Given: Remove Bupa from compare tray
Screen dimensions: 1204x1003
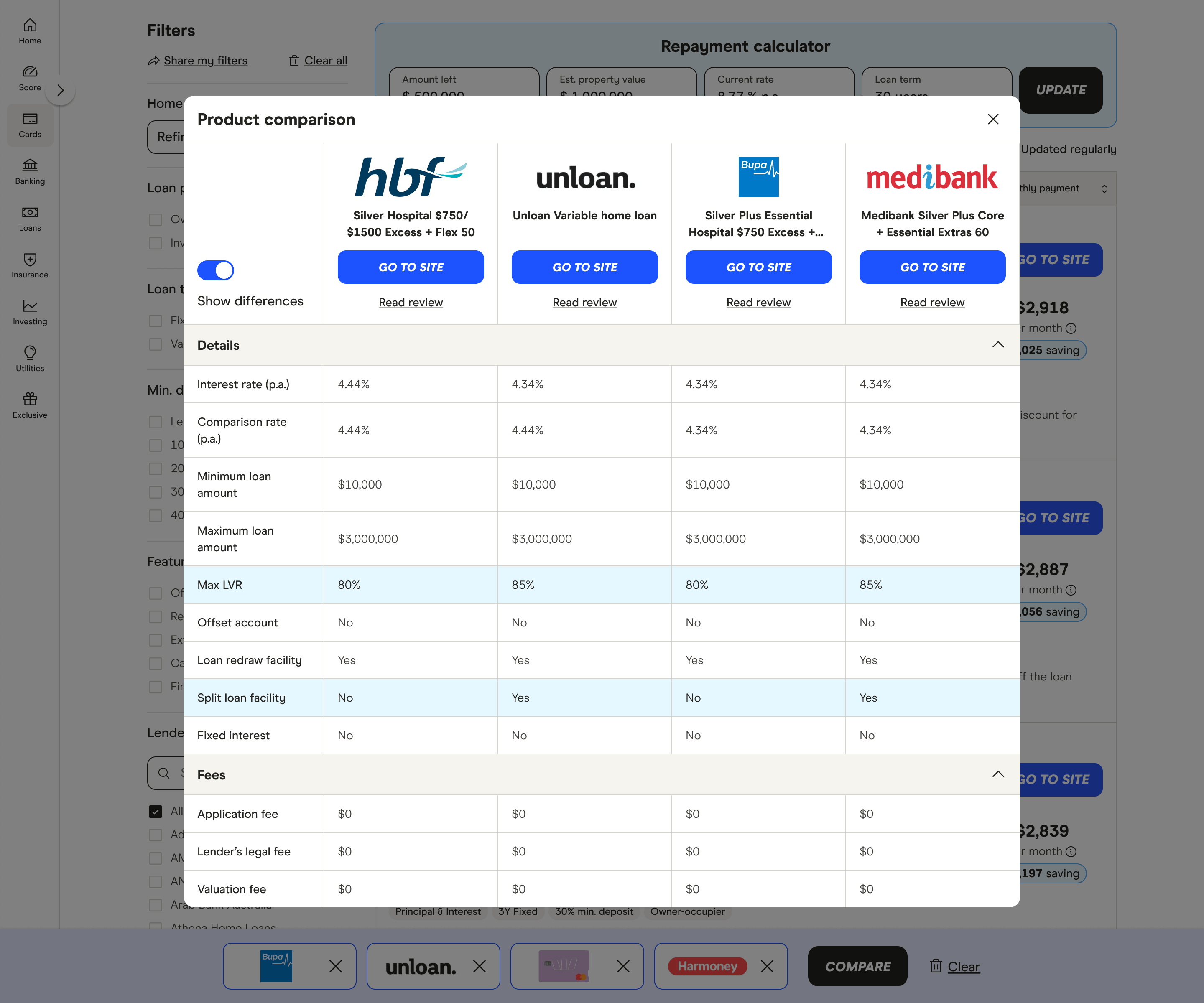Looking at the screenshot, I should click(x=335, y=966).
